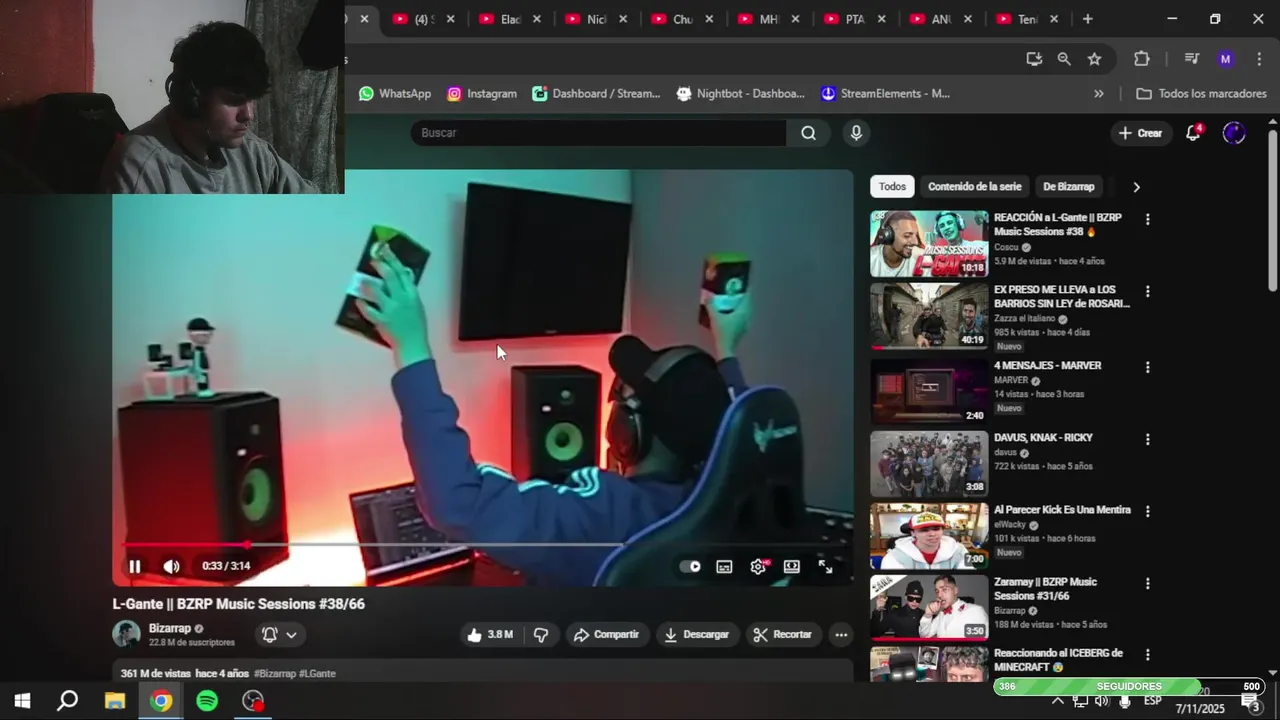This screenshot has height=720, width=1280.
Task: Toggle subtitles in the video player
Action: tap(724, 566)
